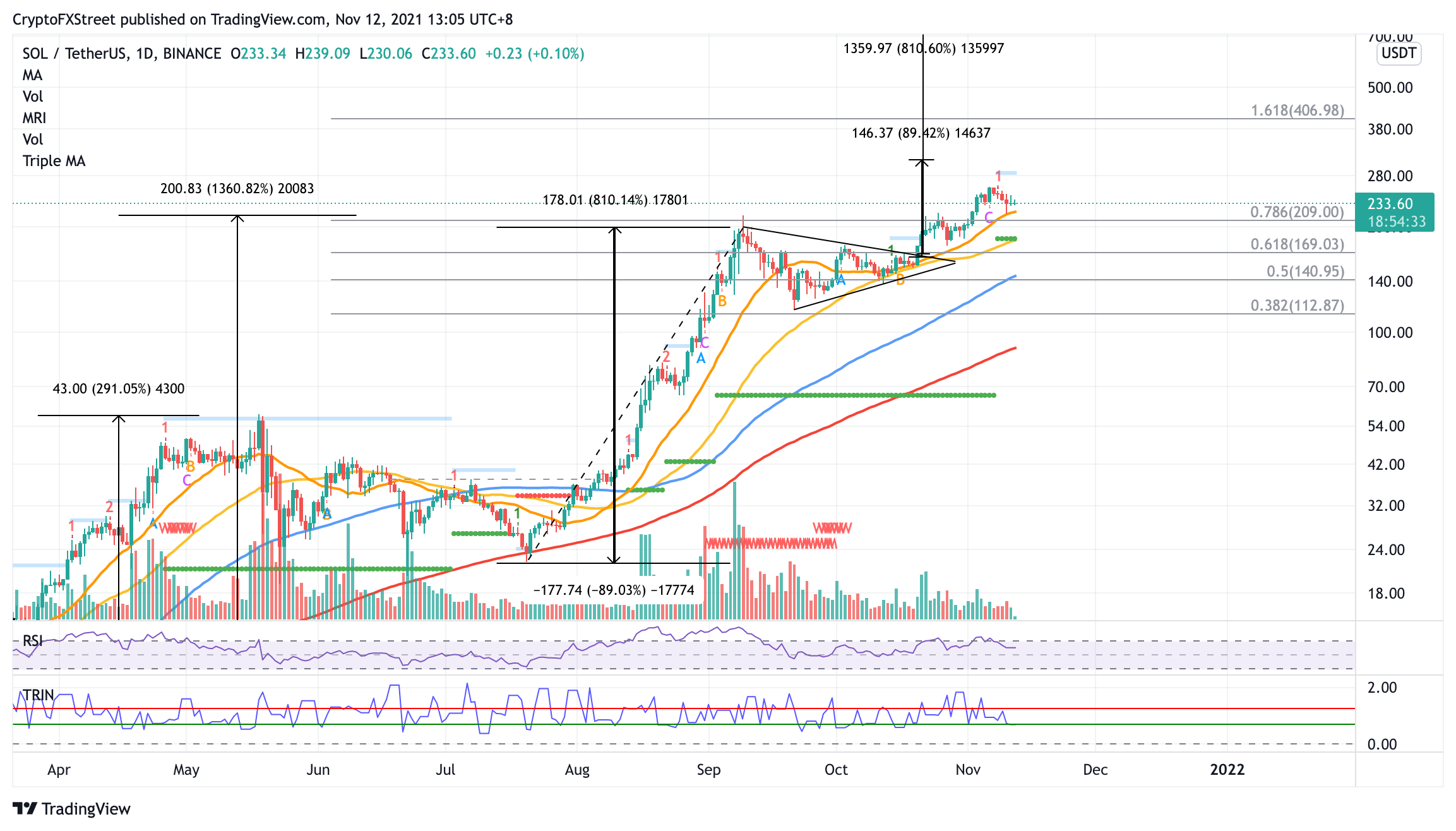Click the current price tag 233.60
The height and width of the screenshot is (831, 1456).
pos(1394,212)
